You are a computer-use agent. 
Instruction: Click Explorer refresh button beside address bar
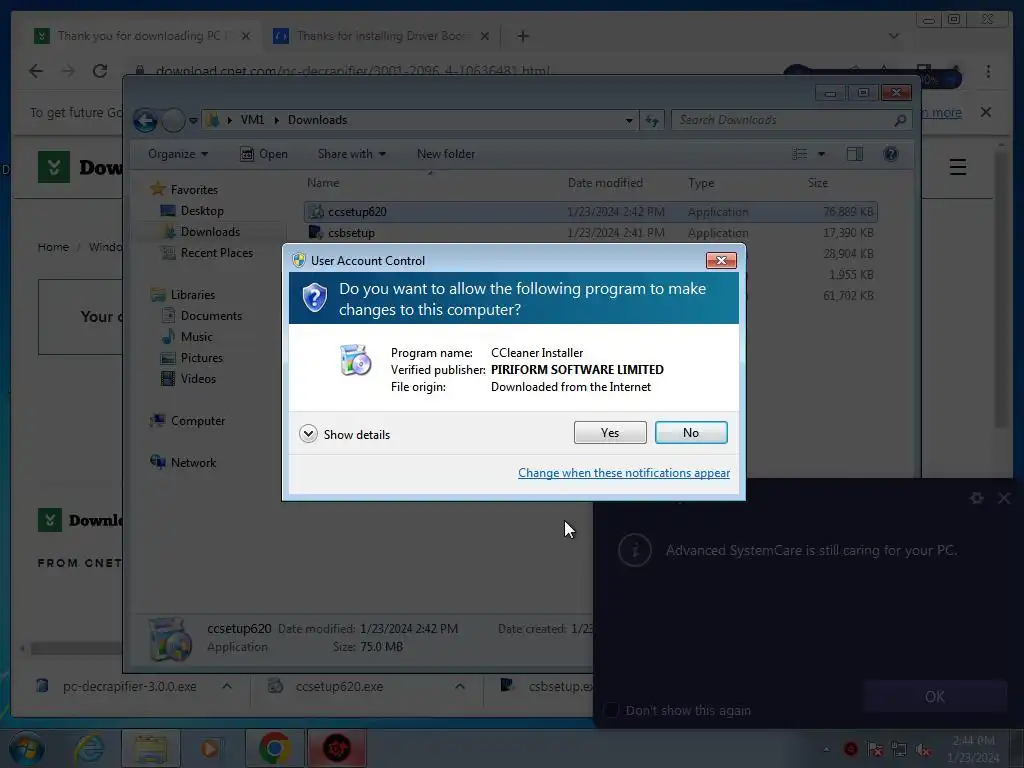click(x=651, y=120)
